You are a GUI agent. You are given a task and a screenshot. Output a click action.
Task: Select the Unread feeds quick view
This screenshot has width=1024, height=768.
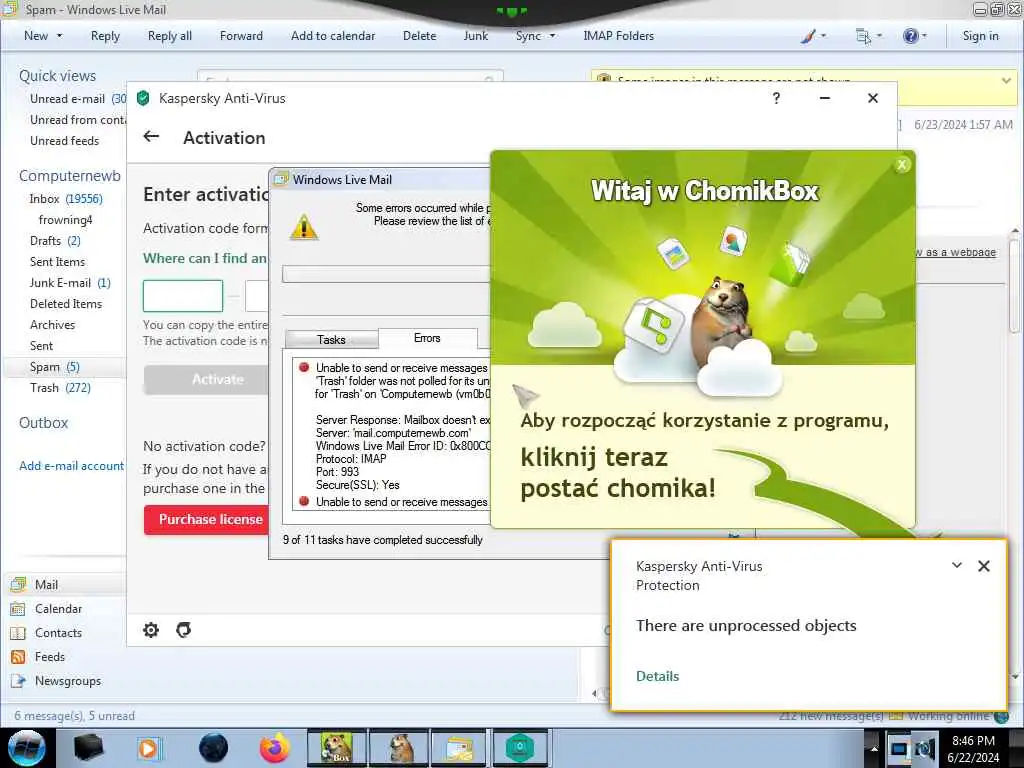[65, 141]
